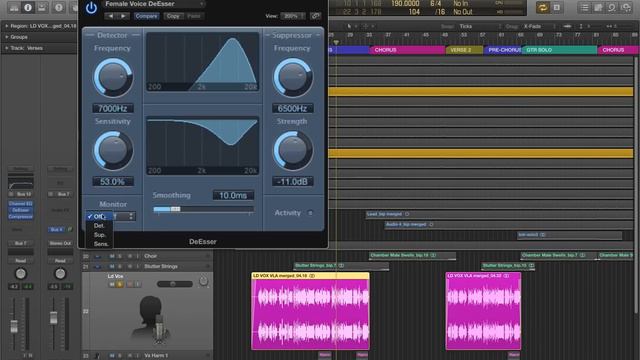Open the Drag X-Fade dropdown

click(539, 26)
